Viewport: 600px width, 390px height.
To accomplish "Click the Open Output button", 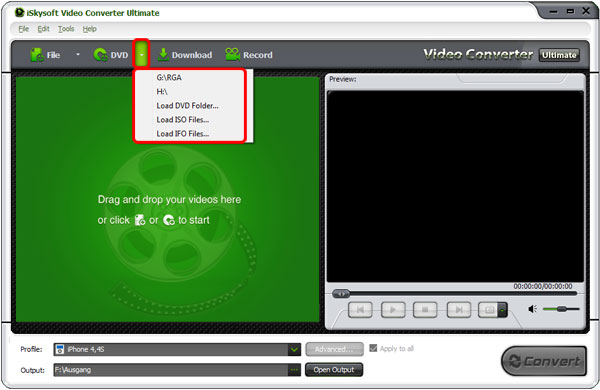I will pos(334,370).
